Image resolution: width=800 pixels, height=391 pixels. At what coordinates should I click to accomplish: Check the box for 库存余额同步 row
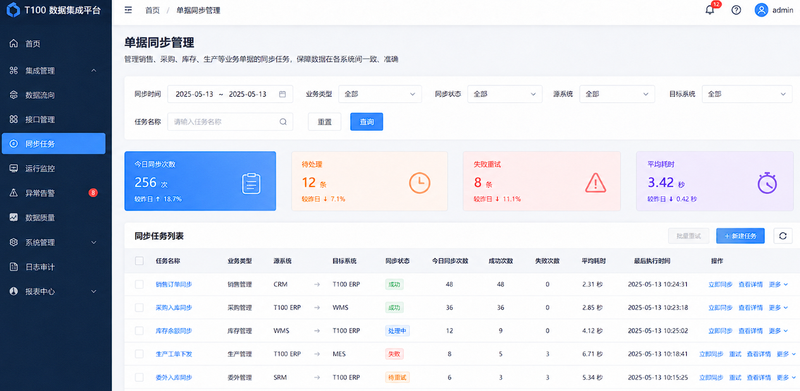click(x=139, y=331)
